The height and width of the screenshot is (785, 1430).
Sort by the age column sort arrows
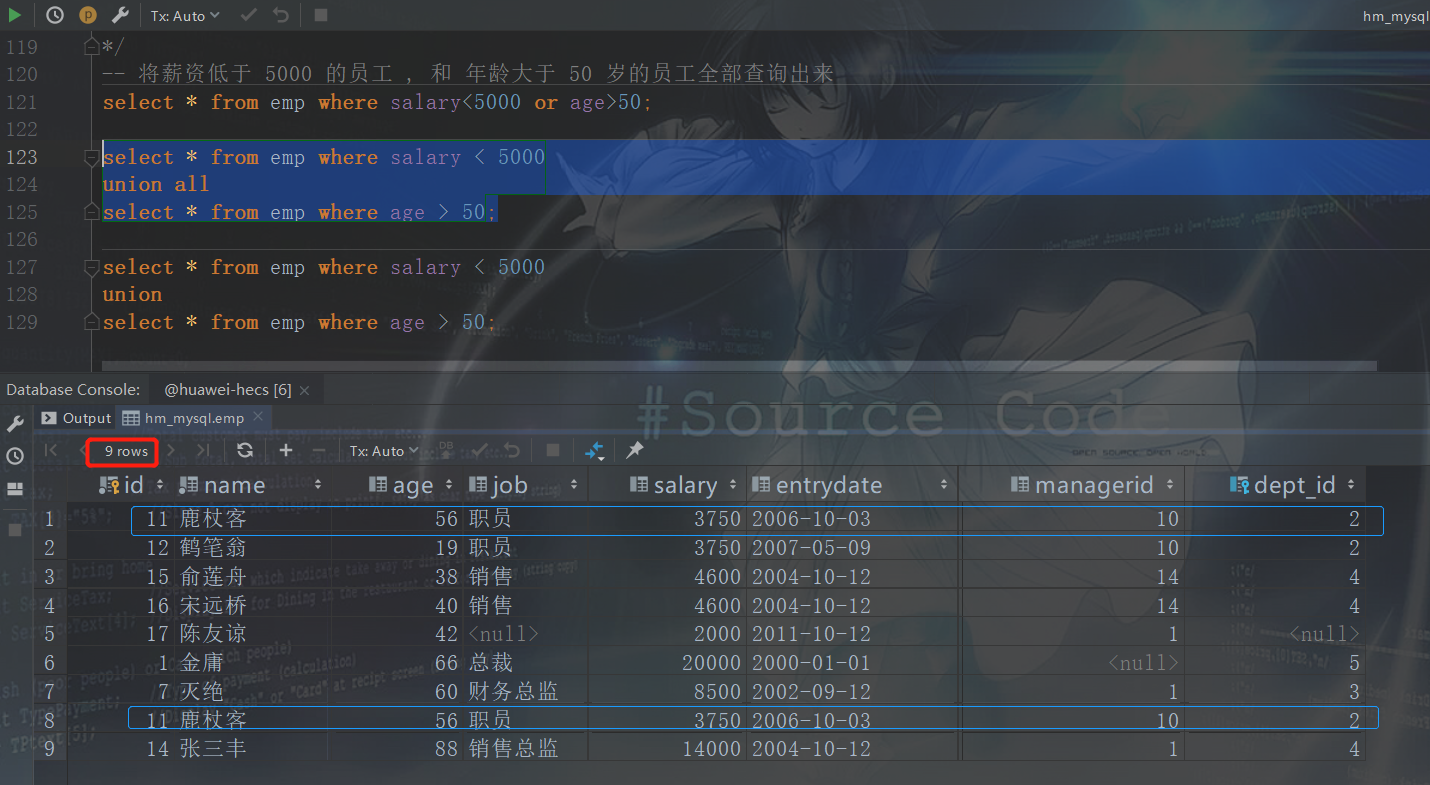click(x=449, y=485)
